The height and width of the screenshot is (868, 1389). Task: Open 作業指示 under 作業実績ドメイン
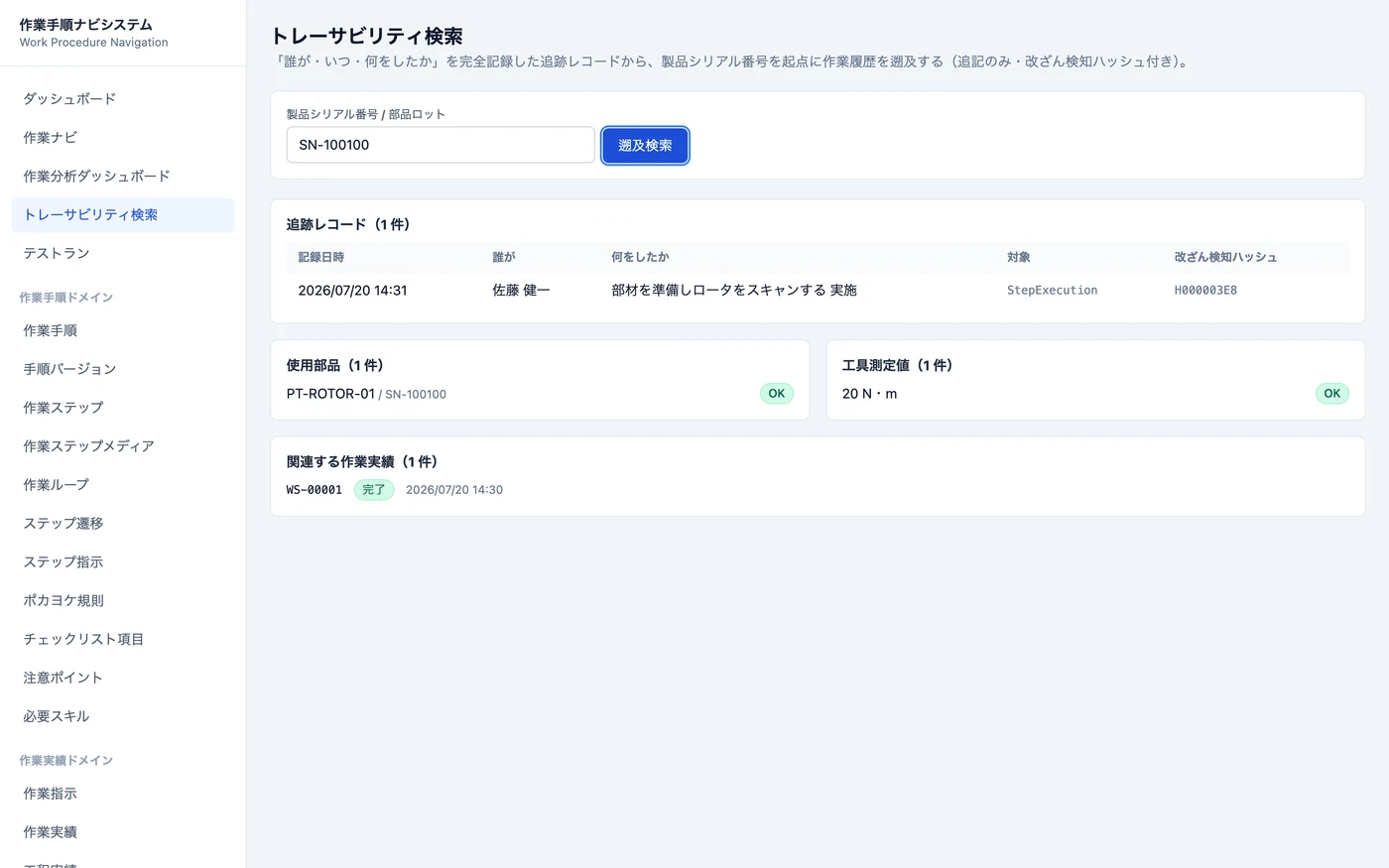click(x=123, y=795)
